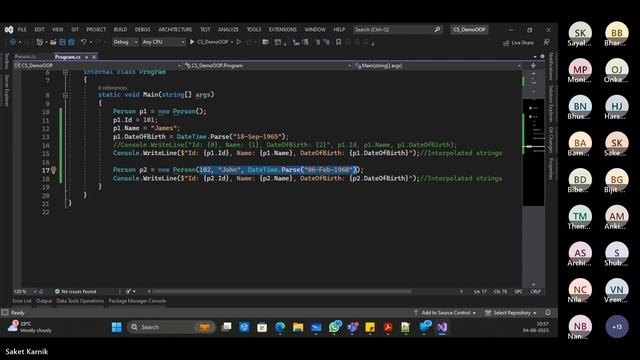The image size is (640, 360).
Task: Click the bookmark toolbar icon
Action: click(x=338, y=42)
